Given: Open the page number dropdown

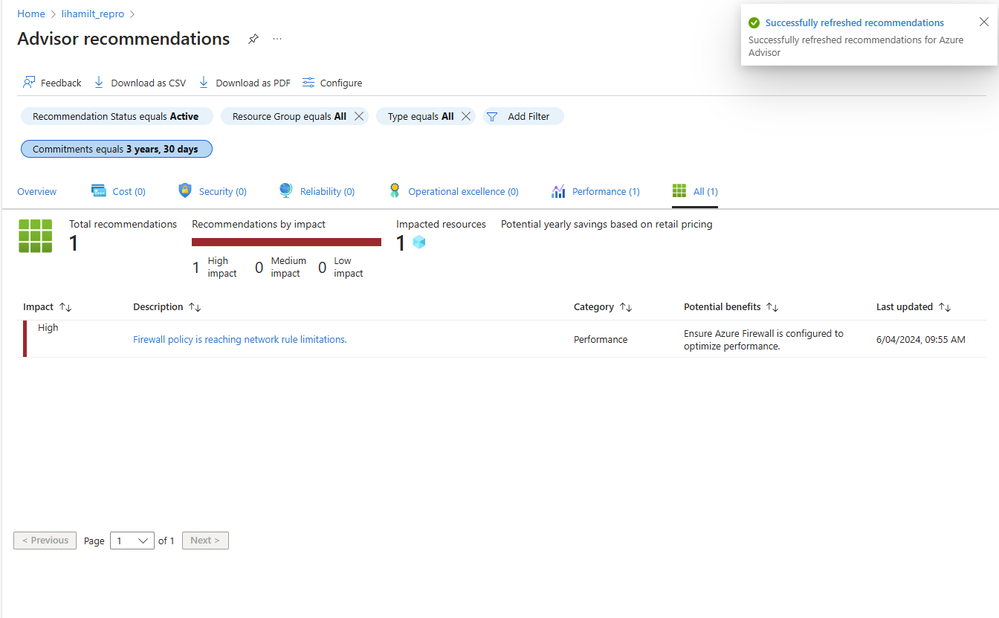Looking at the screenshot, I should tap(132, 540).
